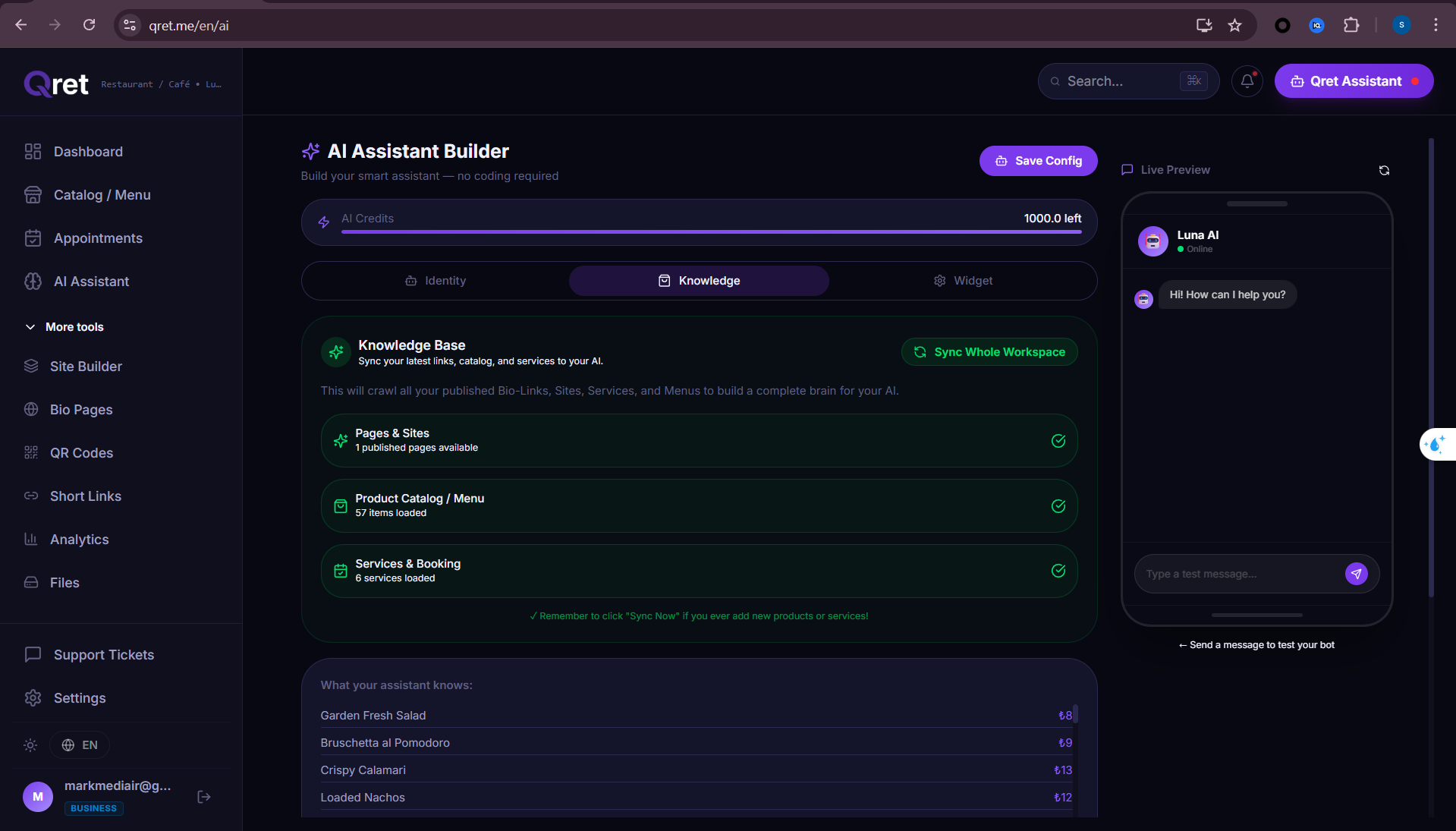
Task: Switch to the Identity tab
Action: 436,281
